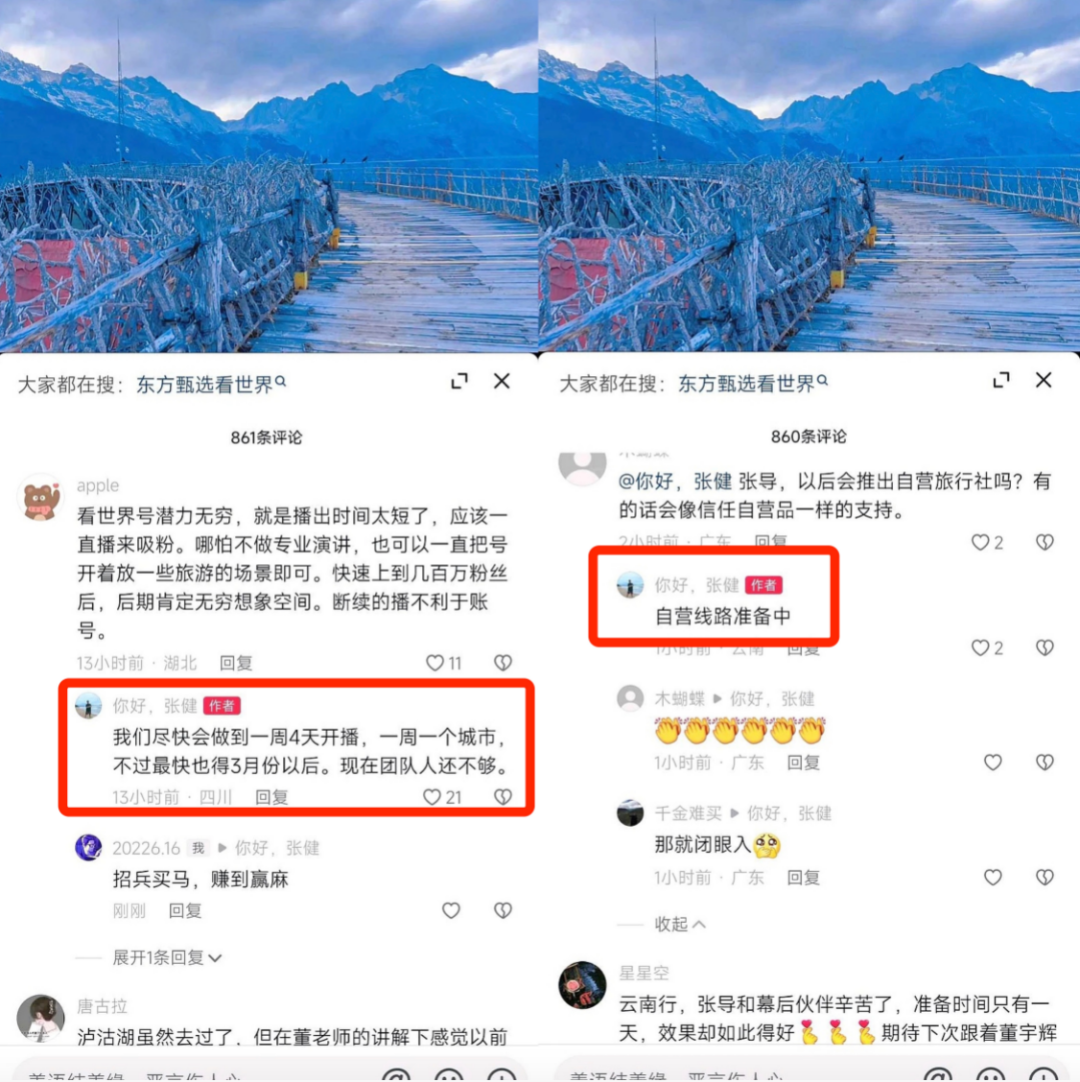1080x1082 pixels.
Task: Dislike 千金难买's 那就闭眼入 reply
Action: pos(1045,877)
